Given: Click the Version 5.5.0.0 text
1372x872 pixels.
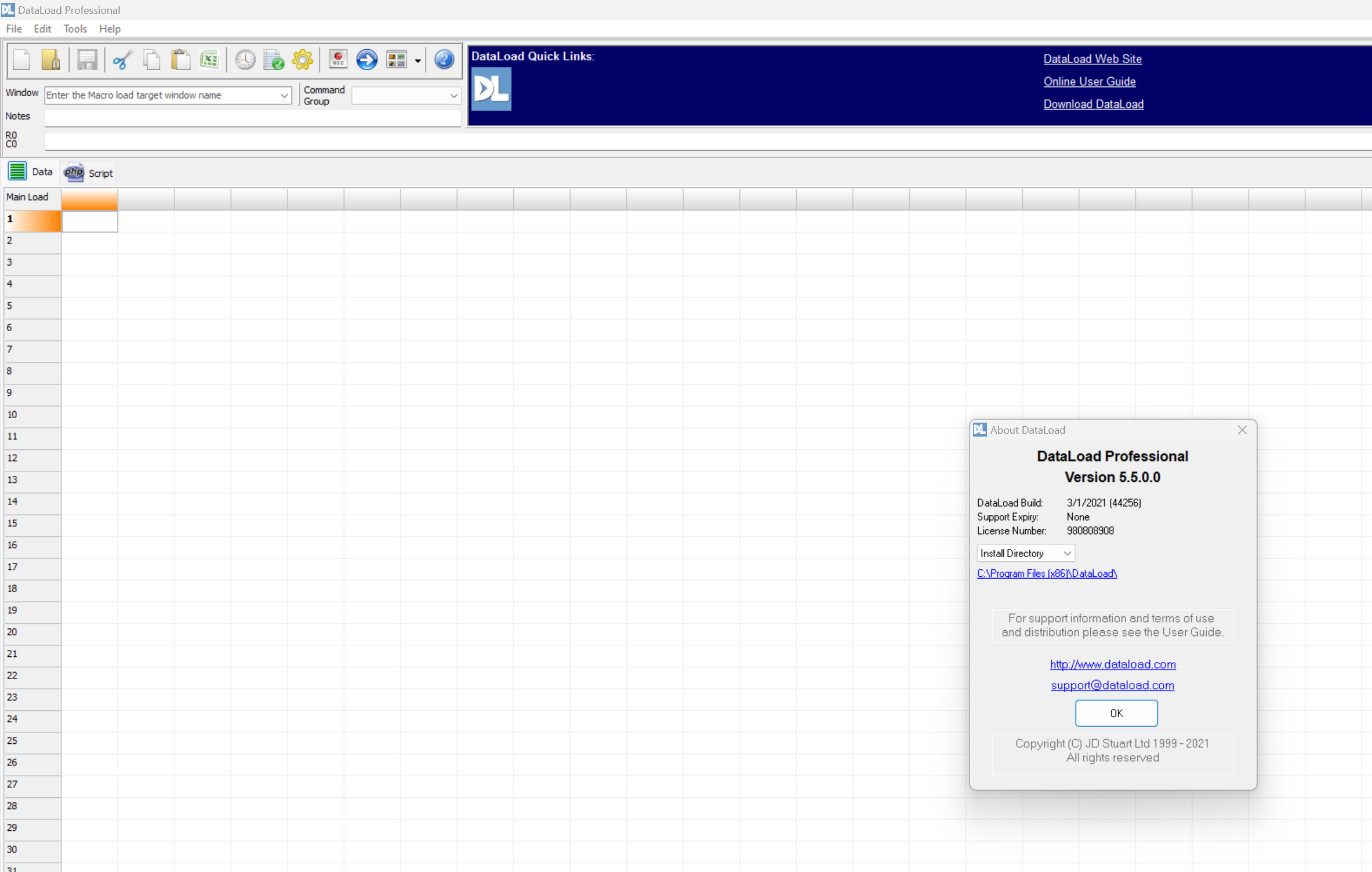Looking at the screenshot, I should point(1112,478).
